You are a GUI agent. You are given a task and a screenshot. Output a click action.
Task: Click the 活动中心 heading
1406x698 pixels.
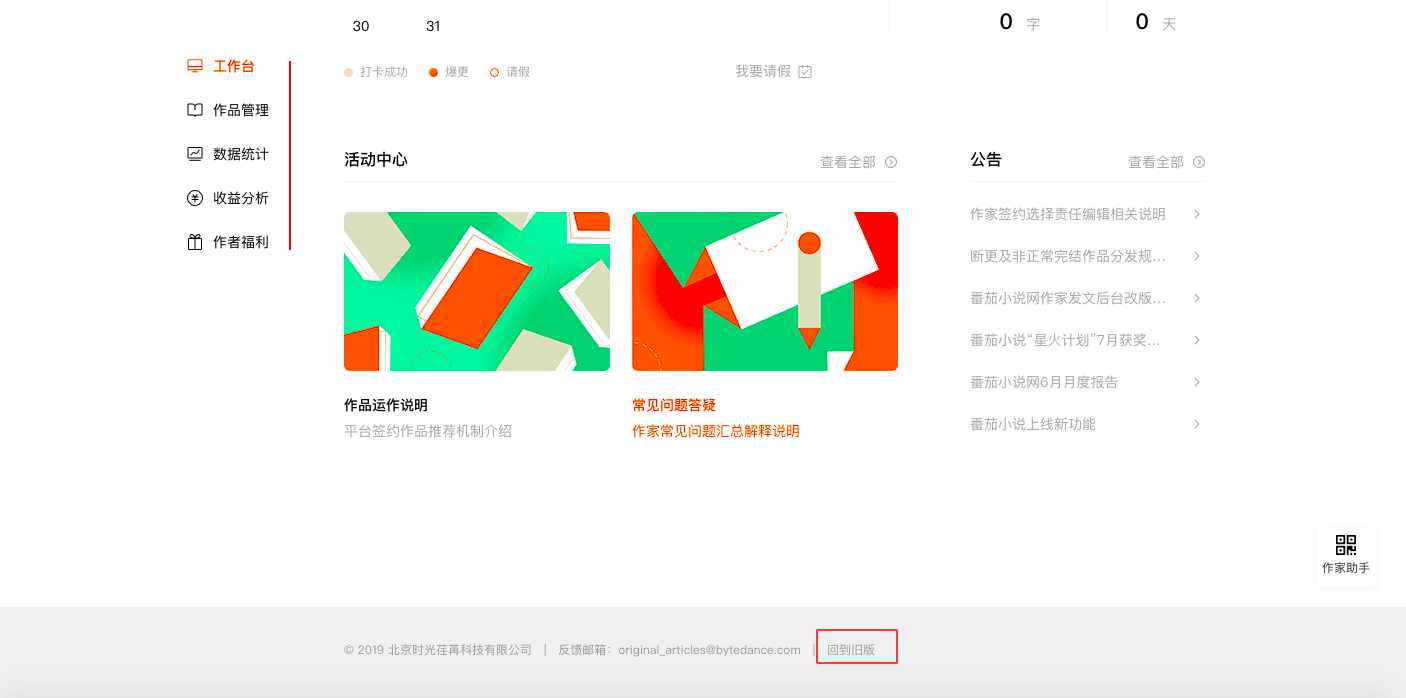376,160
